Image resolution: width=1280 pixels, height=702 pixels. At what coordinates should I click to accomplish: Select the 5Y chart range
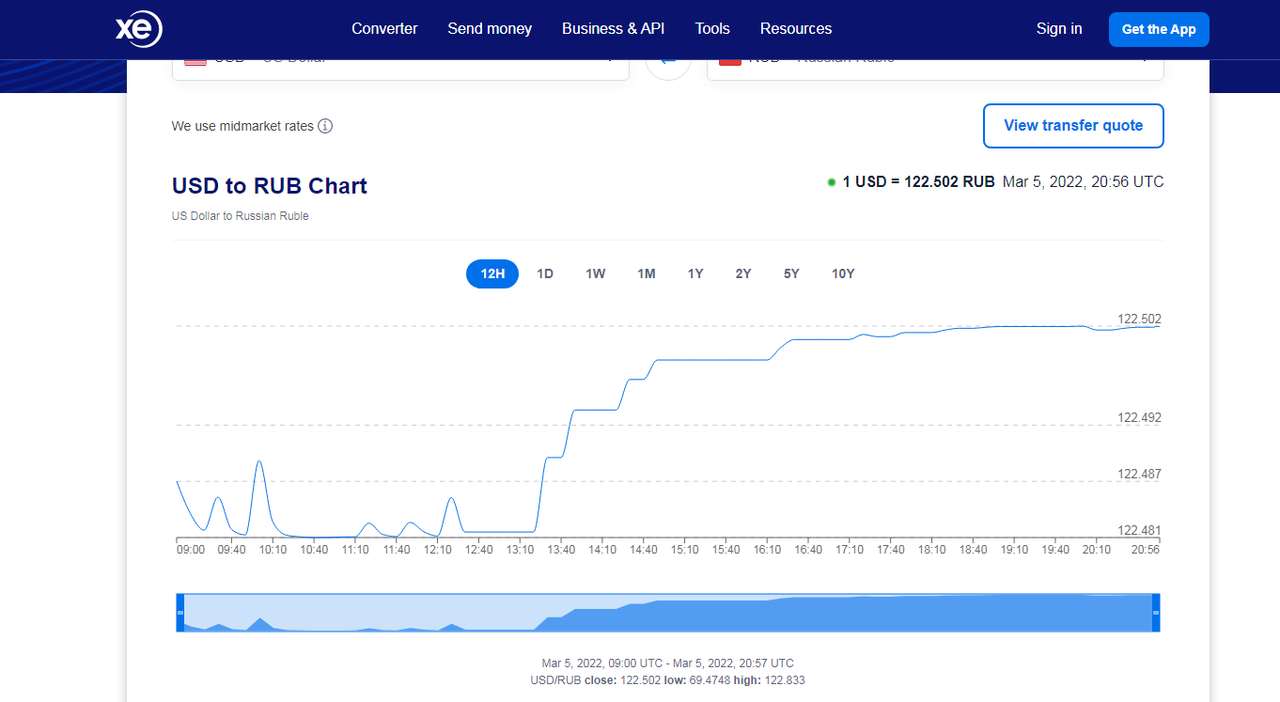(x=791, y=274)
